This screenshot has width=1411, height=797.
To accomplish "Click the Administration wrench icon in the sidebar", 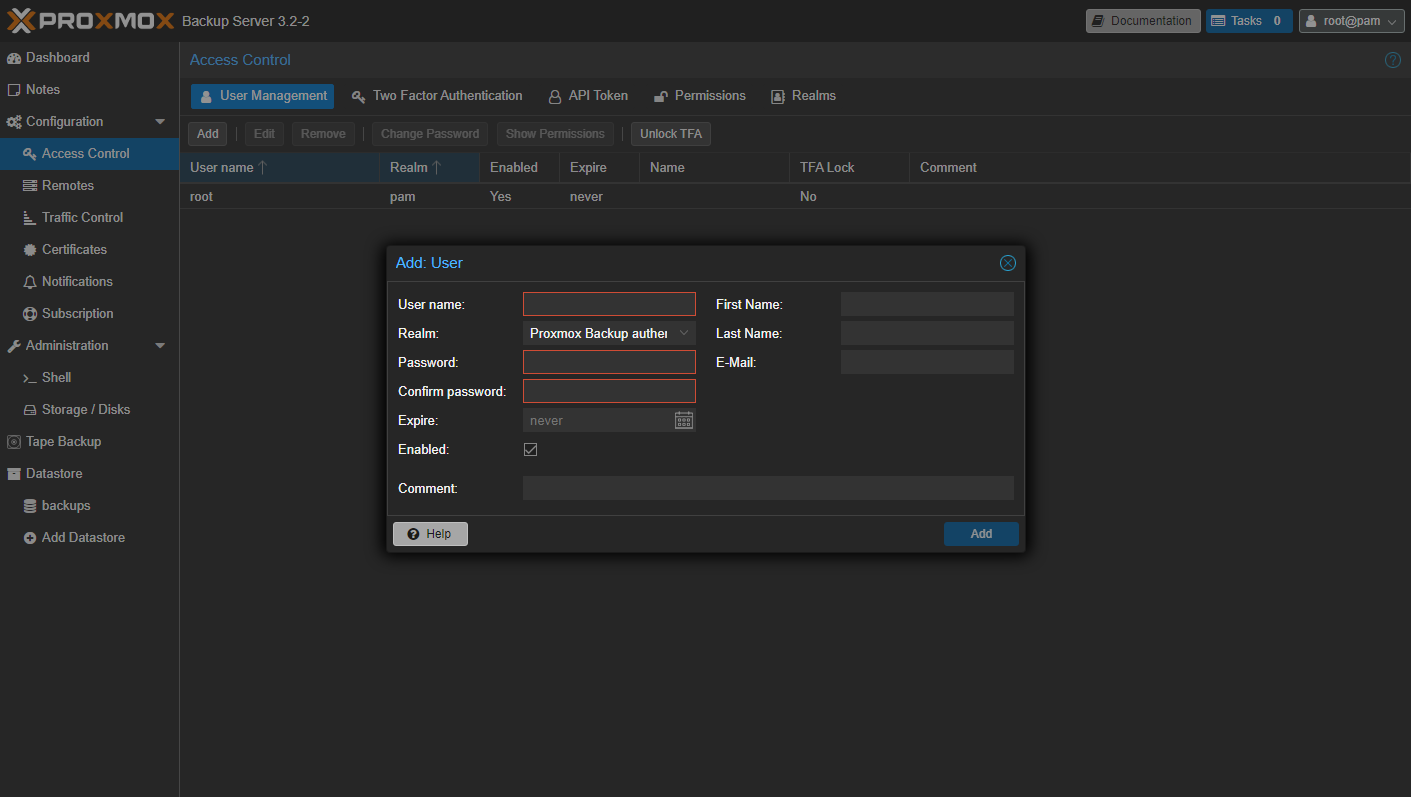I will coord(14,346).
